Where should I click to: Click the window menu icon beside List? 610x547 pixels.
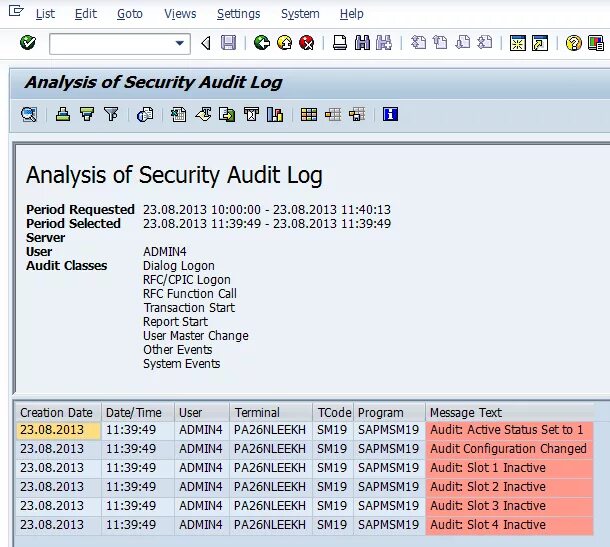[x=16, y=12]
